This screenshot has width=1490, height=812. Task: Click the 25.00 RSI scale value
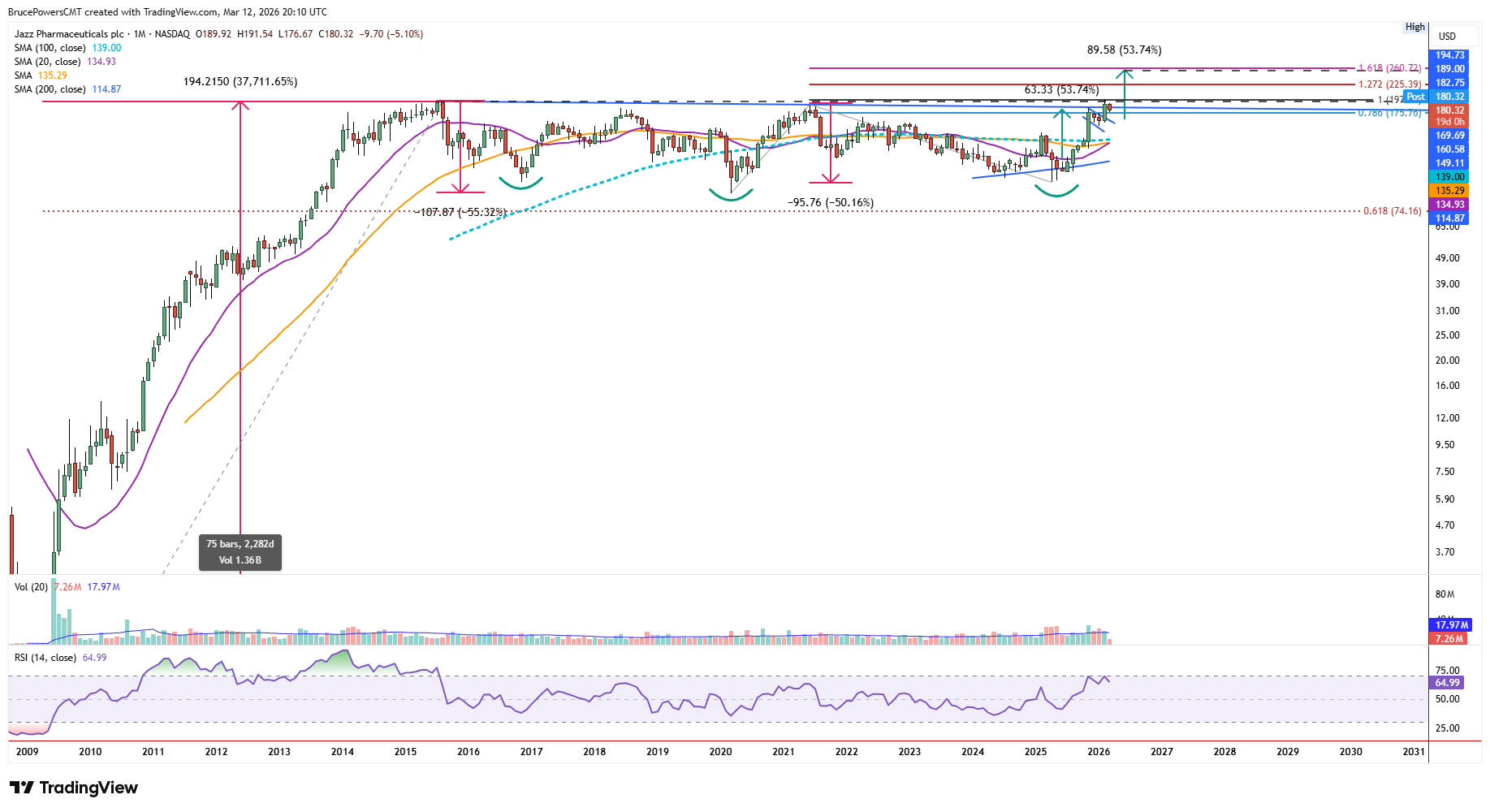tap(1448, 728)
